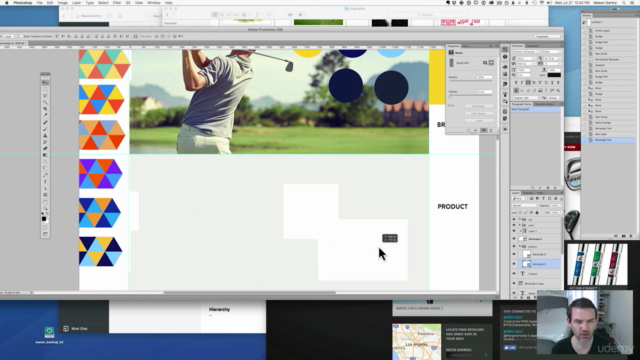Select the Zoom tool in toolbox
This screenshot has height=360, width=640.
(45, 208)
